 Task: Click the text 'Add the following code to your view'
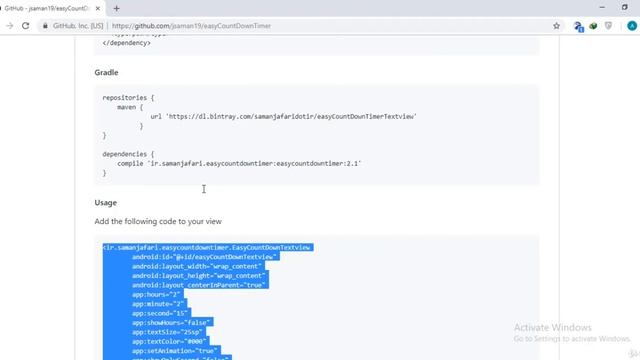point(158,221)
